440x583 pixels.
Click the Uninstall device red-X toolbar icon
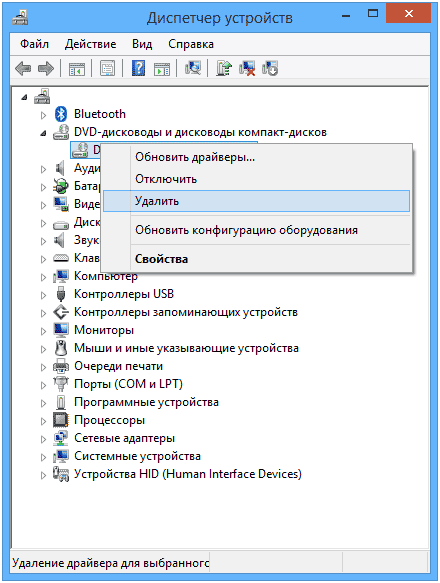pyautogui.click(x=247, y=68)
